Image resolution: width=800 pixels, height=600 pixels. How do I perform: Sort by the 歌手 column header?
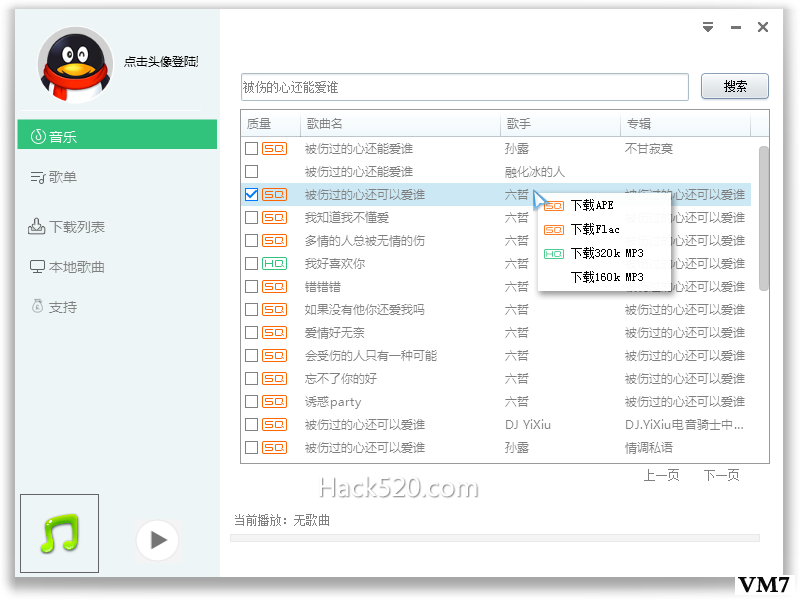point(560,124)
